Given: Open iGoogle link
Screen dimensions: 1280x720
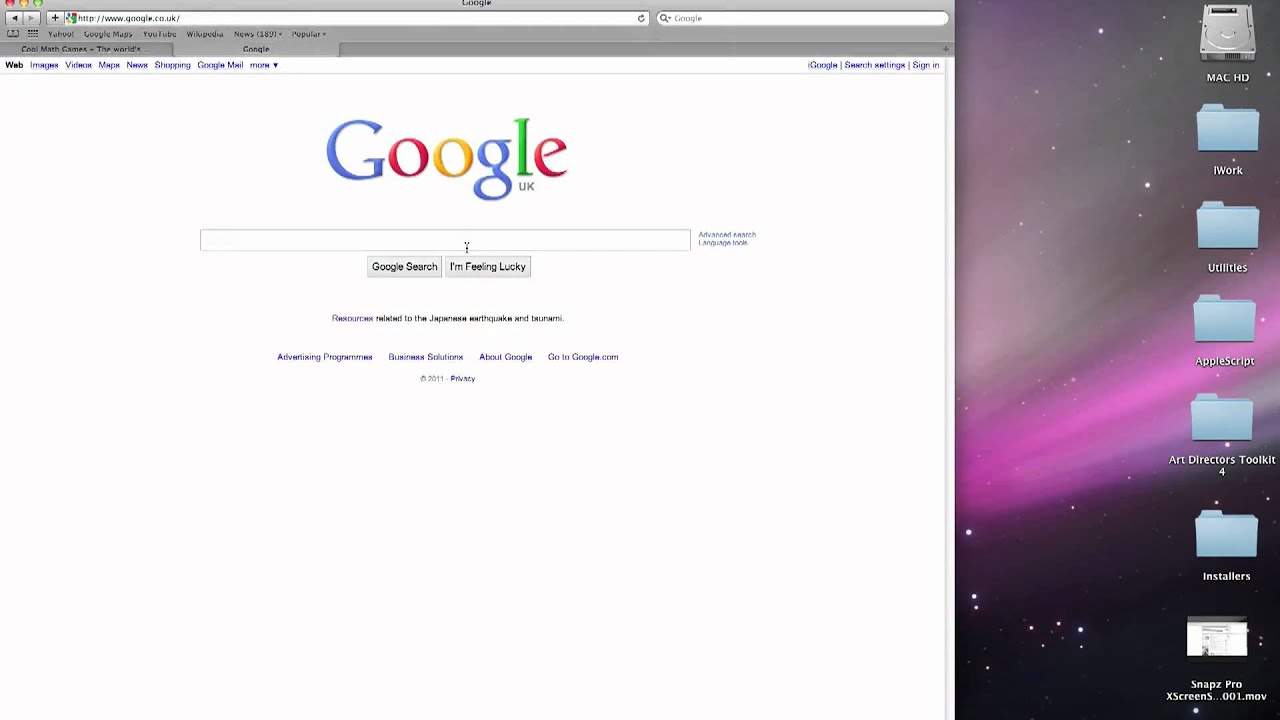Looking at the screenshot, I should (823, 65).
